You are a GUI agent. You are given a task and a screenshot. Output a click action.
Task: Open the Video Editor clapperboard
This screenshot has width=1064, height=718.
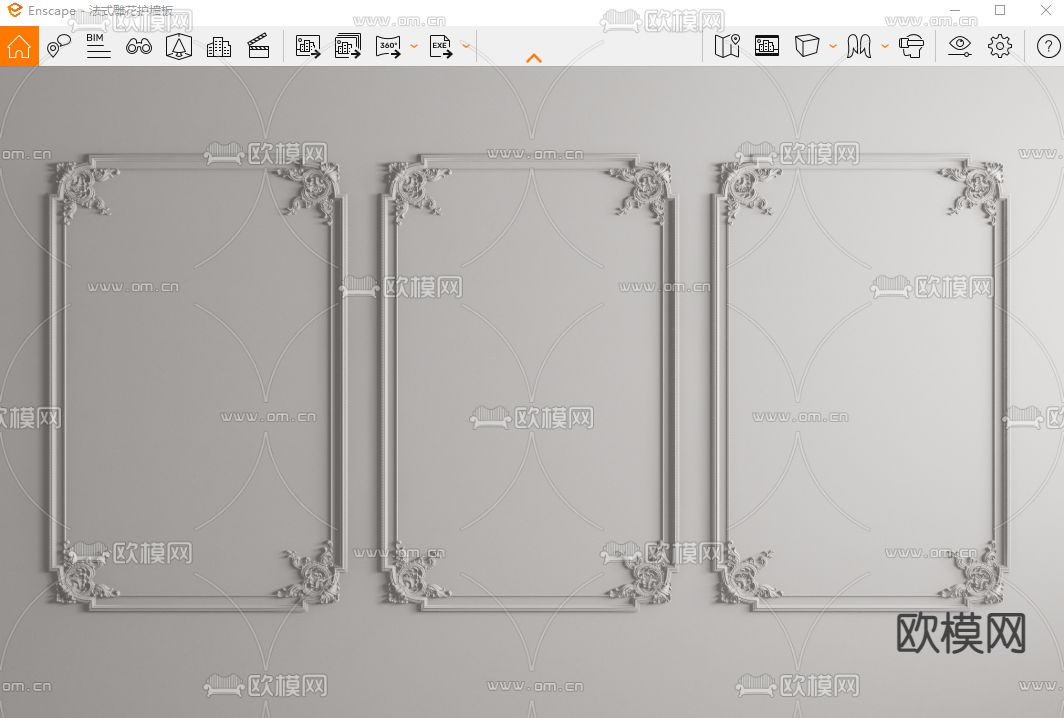[259, 46]
